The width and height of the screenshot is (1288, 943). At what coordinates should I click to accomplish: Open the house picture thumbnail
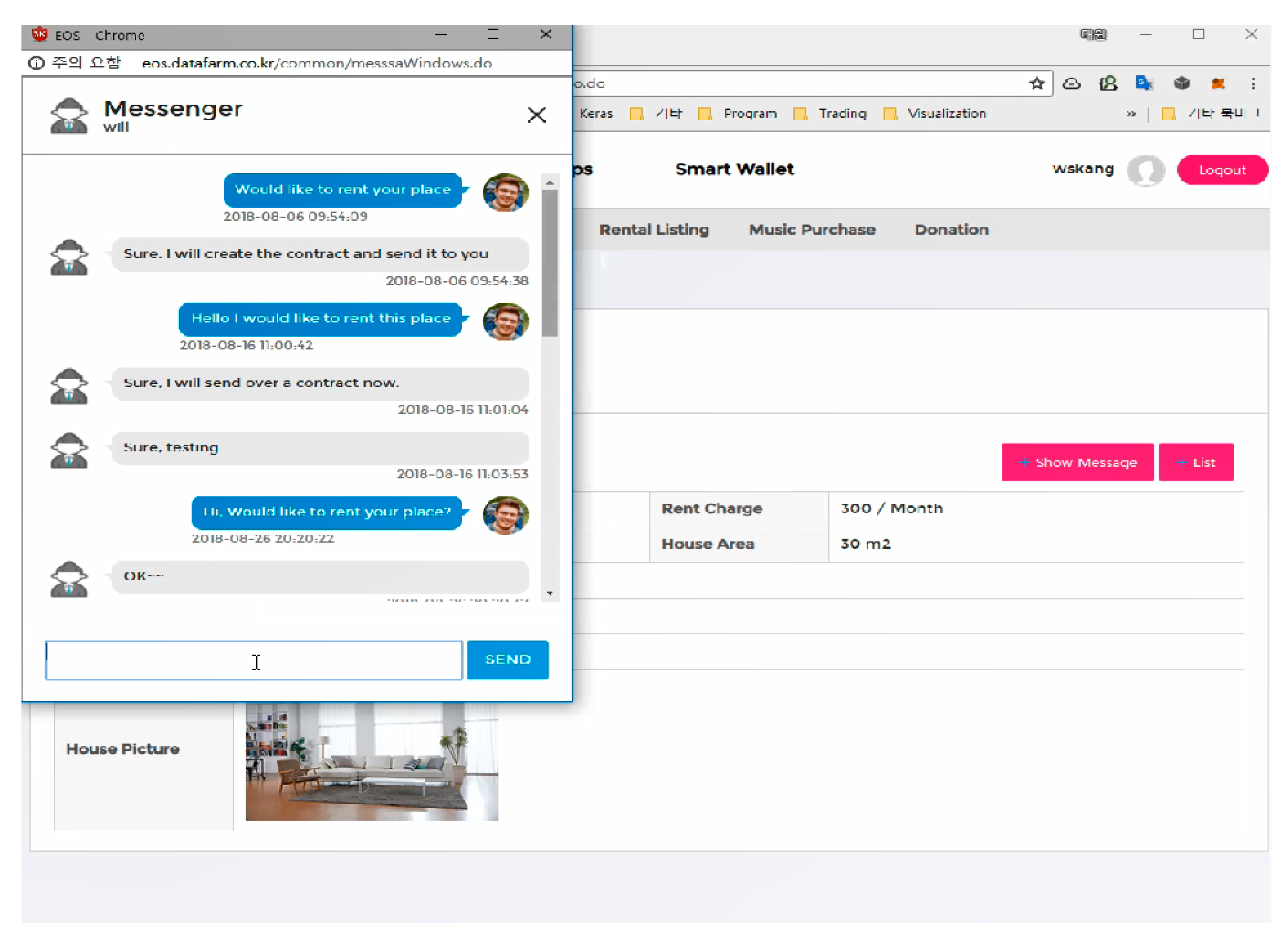[x=371, y=761]
